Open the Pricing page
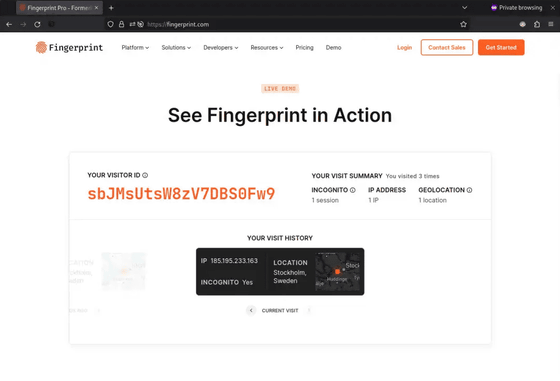This screenshot has height=381, width=560. (x=304, y=47)
